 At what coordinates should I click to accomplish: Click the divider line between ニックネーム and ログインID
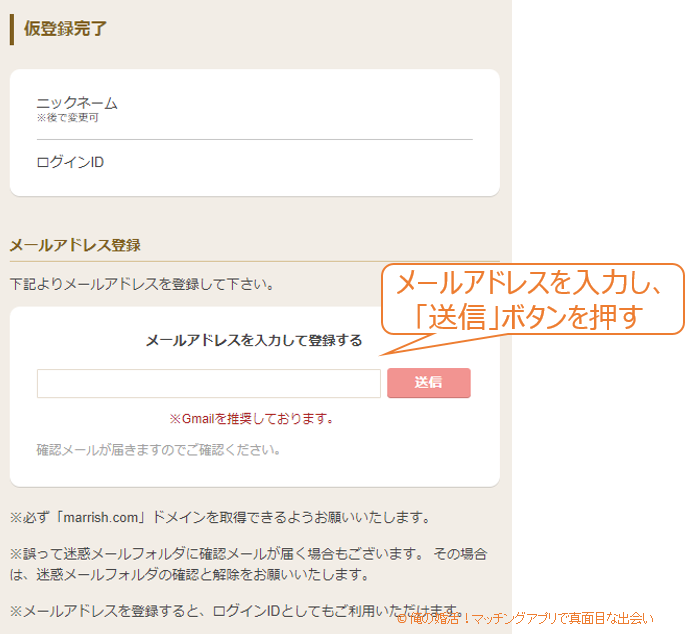[254, 139]
